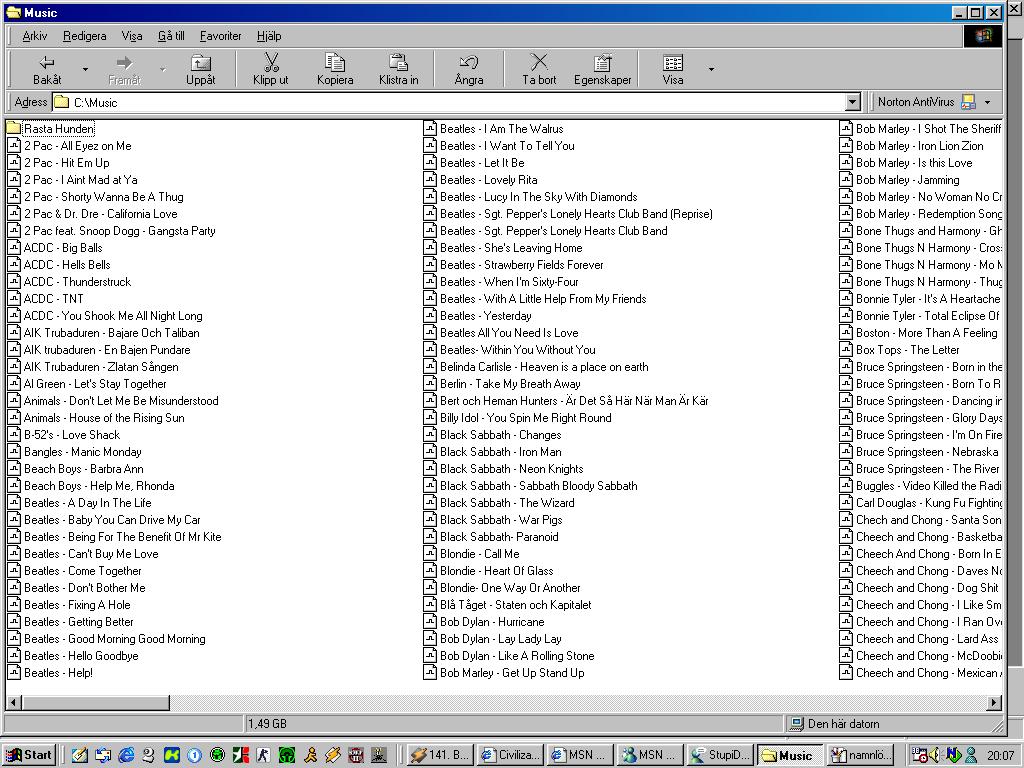Click the horizontal scrollbar thumb
This screenshot has height=768, width=1024.
click(95, 703)
